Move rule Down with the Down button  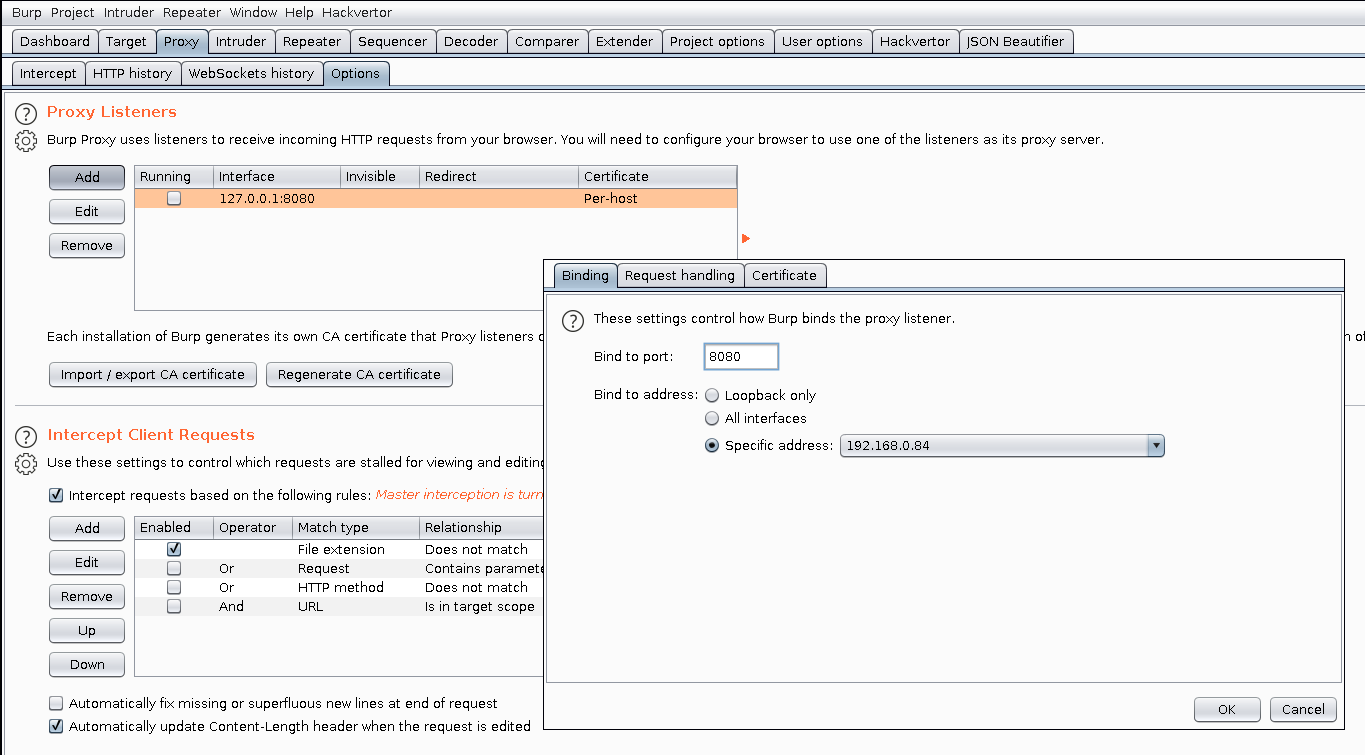tap(87, 664)
